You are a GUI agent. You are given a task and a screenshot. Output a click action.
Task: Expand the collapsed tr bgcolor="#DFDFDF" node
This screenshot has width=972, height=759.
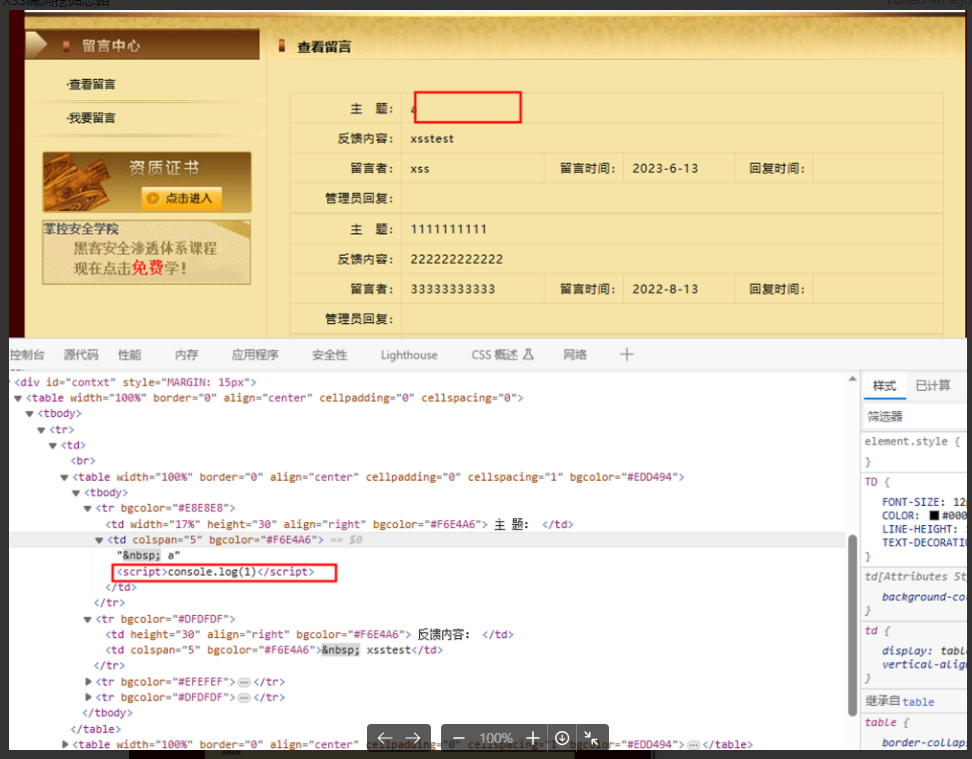pos(88,698)
